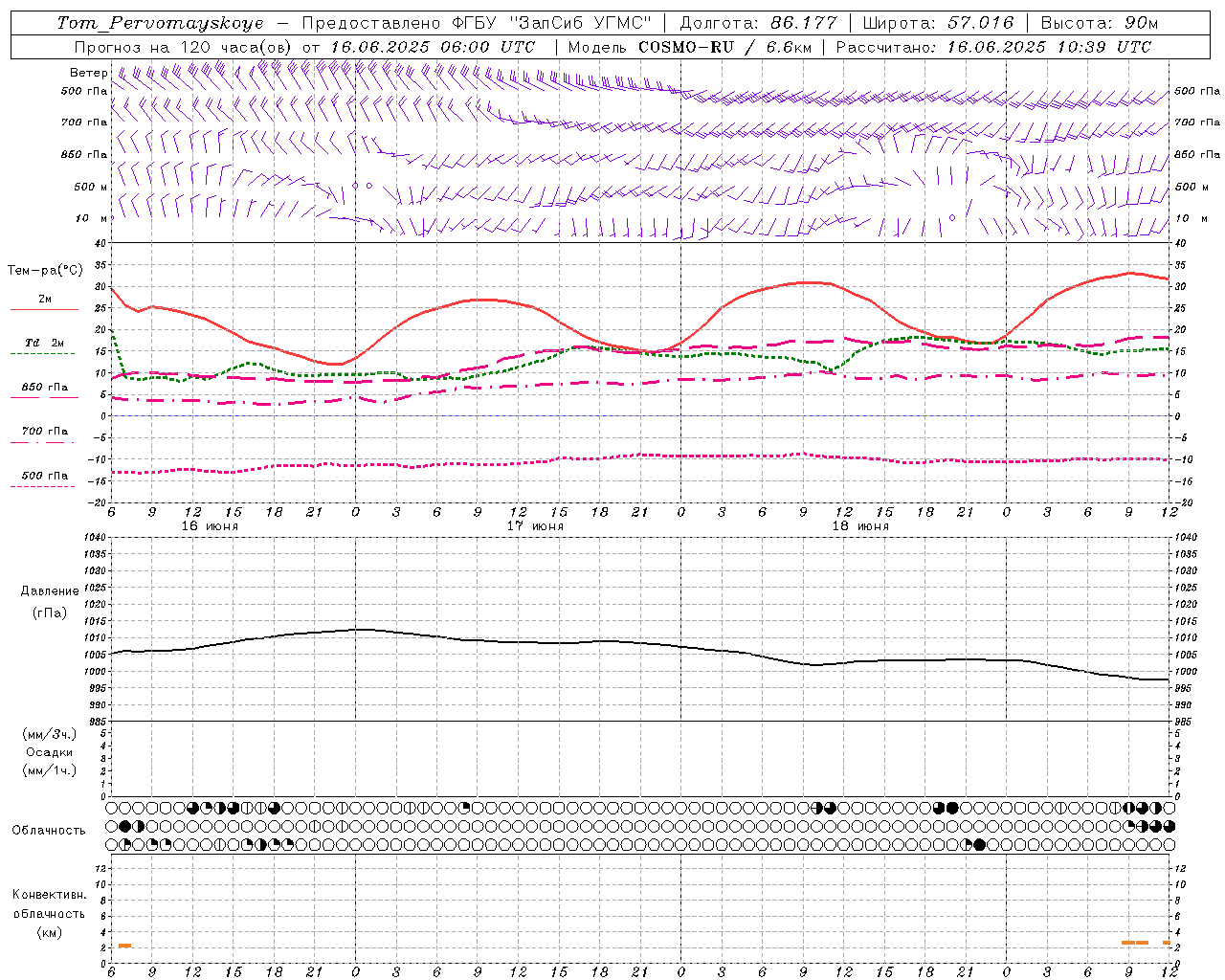Click 985 on the right pressure axis
1225x980 pixels.
tap(1183, 722)
